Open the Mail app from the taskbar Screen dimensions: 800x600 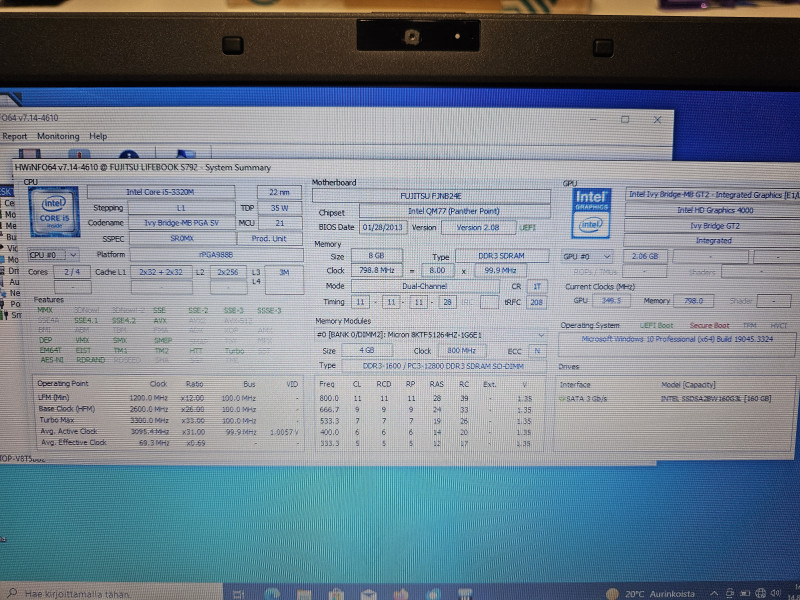click(368, 594)
